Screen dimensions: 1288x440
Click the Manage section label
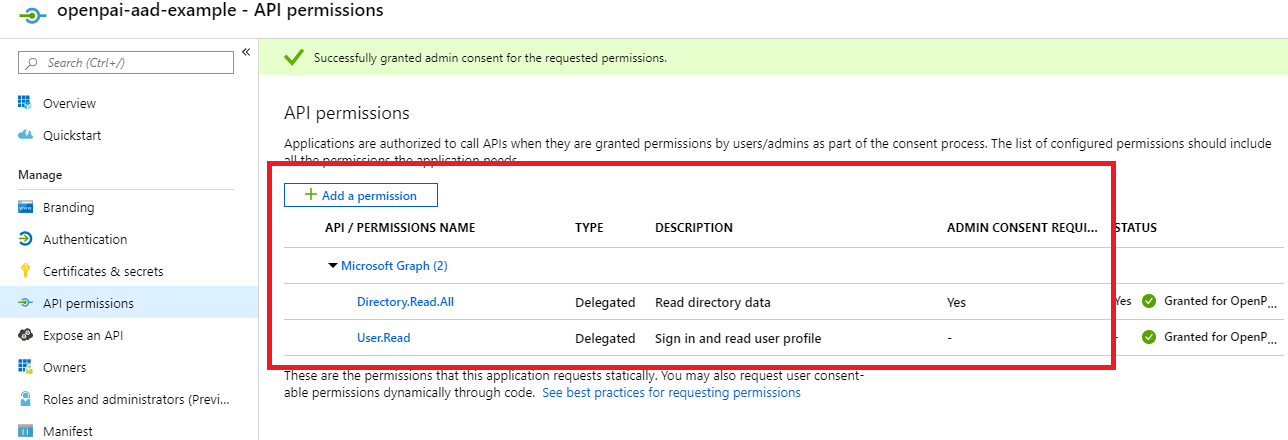tap(40, 175)
